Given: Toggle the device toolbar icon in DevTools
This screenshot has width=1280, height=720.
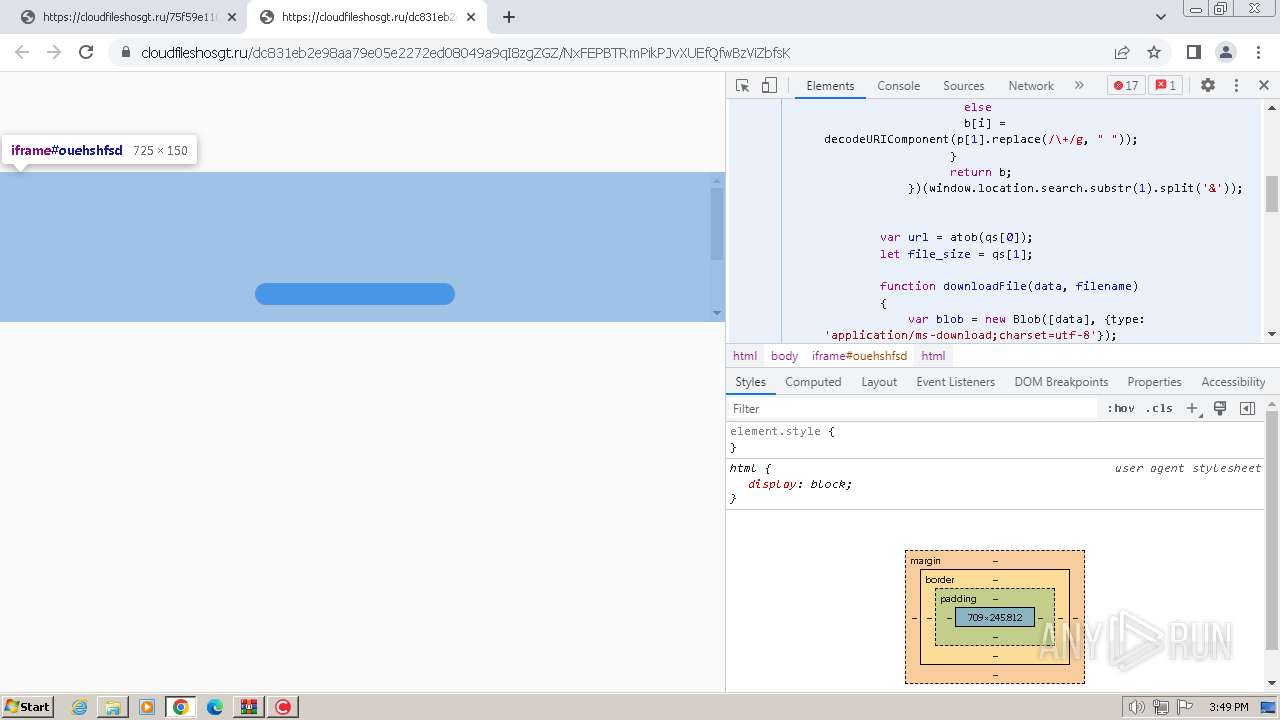Looking at the screenshot, I should pos(769,86).
